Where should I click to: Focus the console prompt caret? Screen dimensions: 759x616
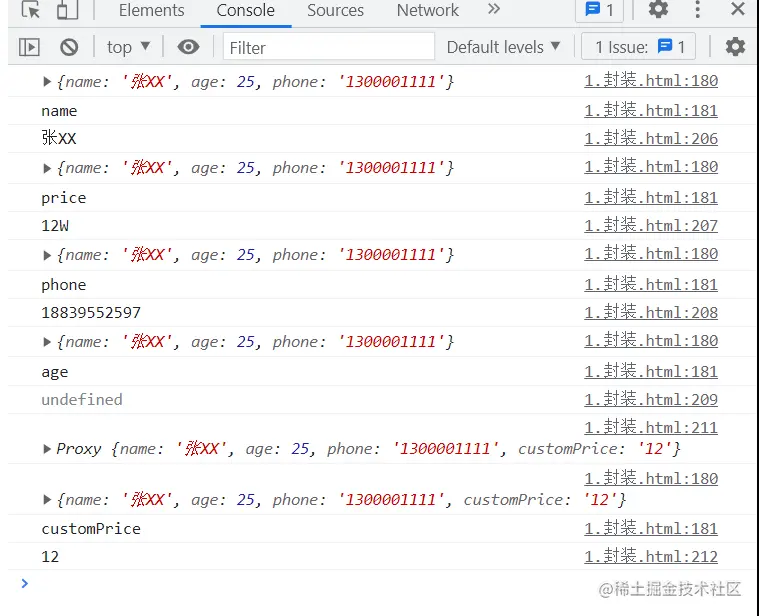click(x=25, y=584)
